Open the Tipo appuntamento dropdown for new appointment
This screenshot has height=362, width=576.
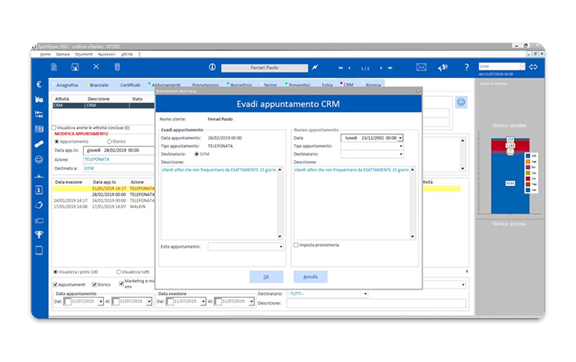[372, 146]
